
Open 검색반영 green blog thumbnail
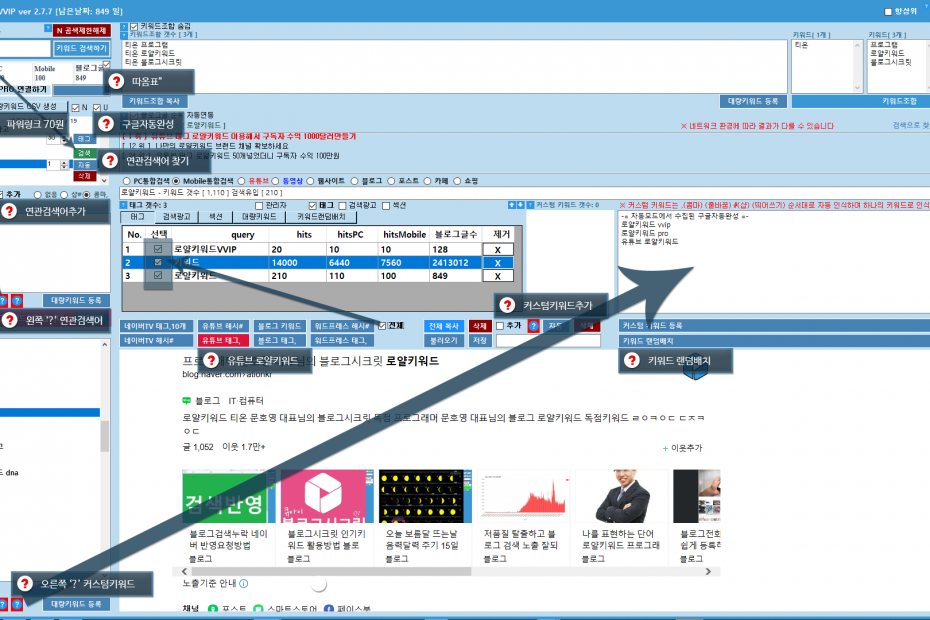pos(229,497)
